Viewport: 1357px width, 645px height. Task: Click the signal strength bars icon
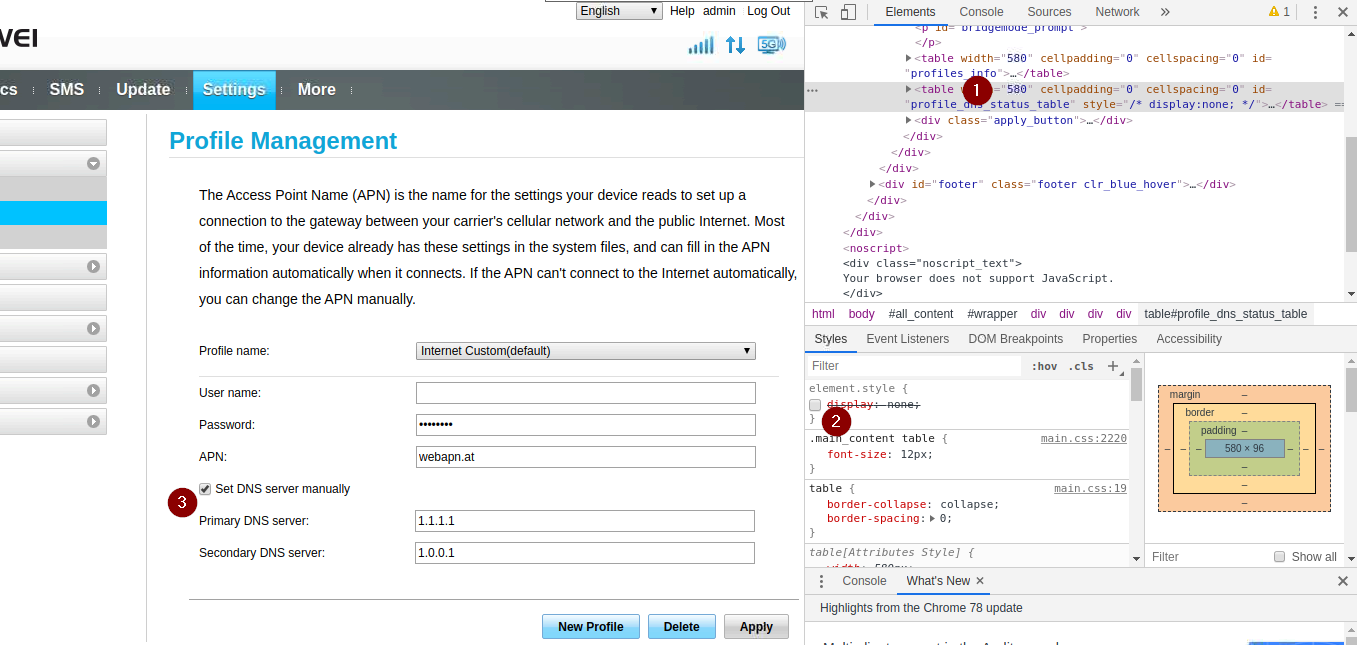(x=701, y=45)
